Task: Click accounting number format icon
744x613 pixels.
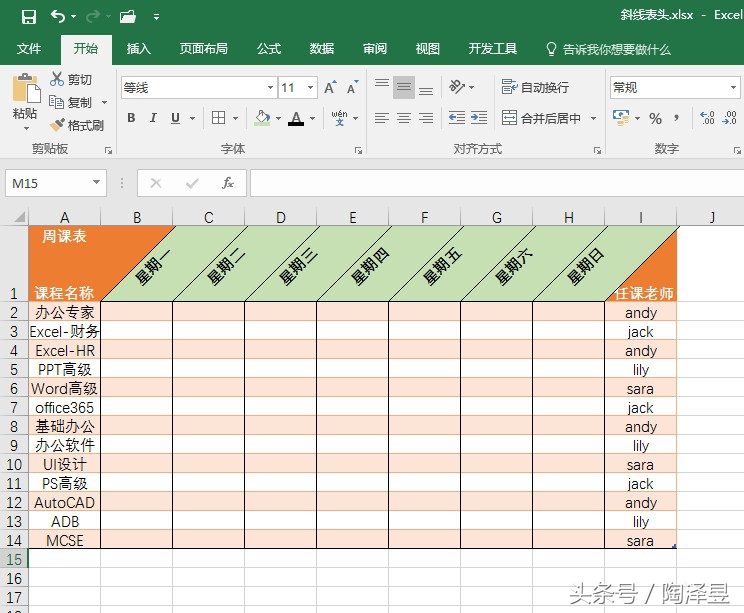Action: click(x=621, y=118)
